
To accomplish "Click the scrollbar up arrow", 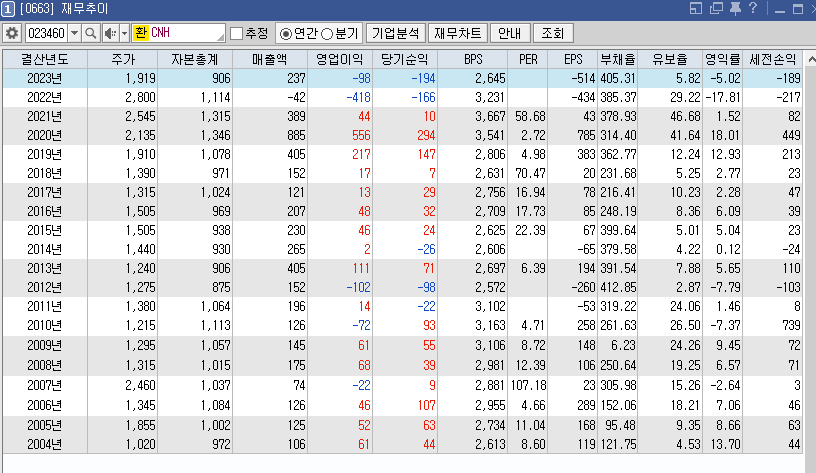I will pos(811,60).
